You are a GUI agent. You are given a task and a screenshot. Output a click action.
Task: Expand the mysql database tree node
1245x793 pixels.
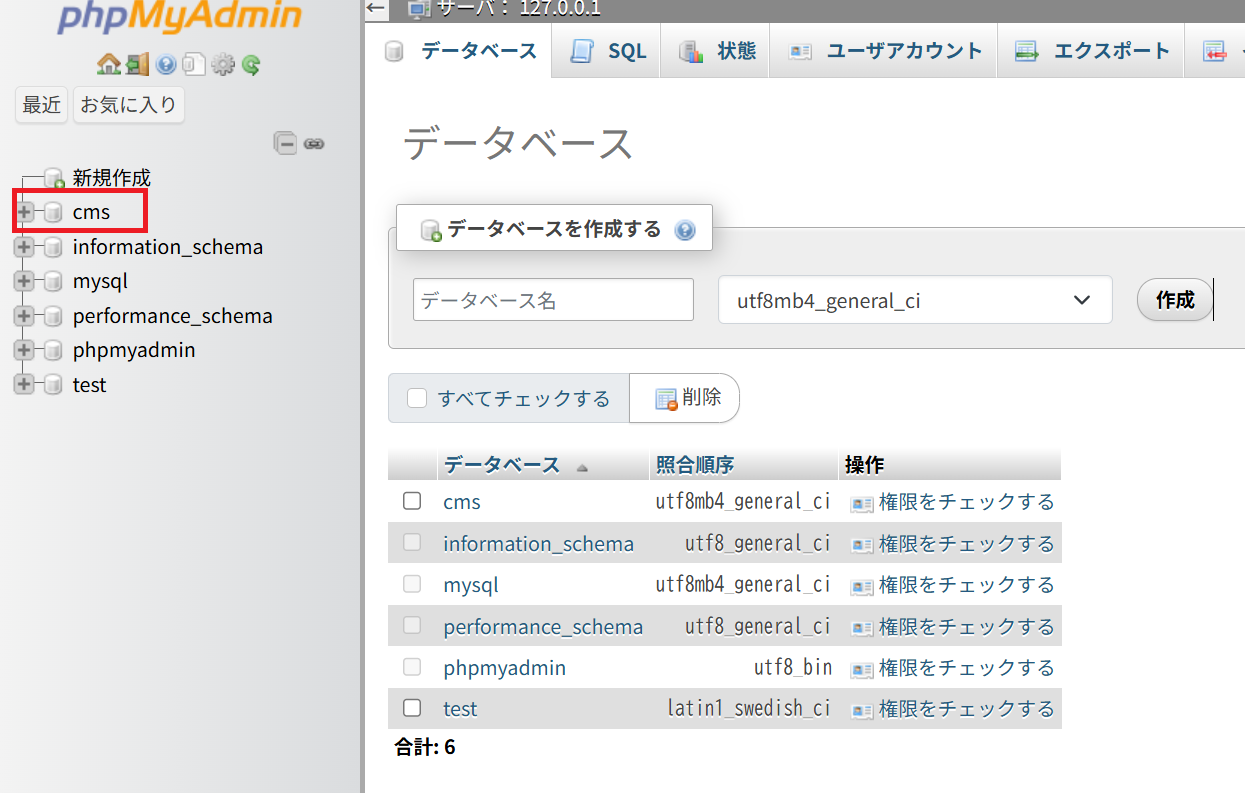[x=25, y=281]
